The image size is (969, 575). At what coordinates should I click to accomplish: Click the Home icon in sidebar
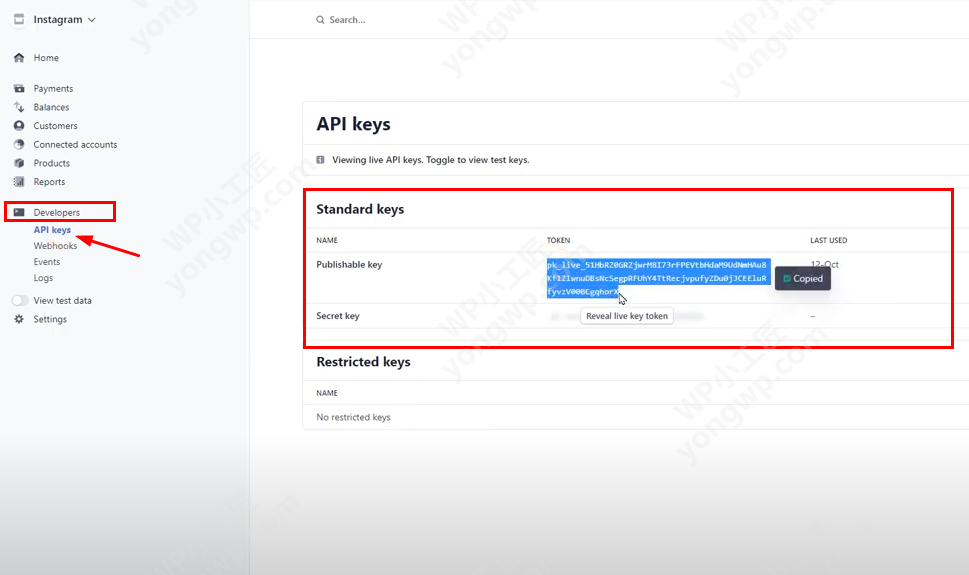point(19,58)
